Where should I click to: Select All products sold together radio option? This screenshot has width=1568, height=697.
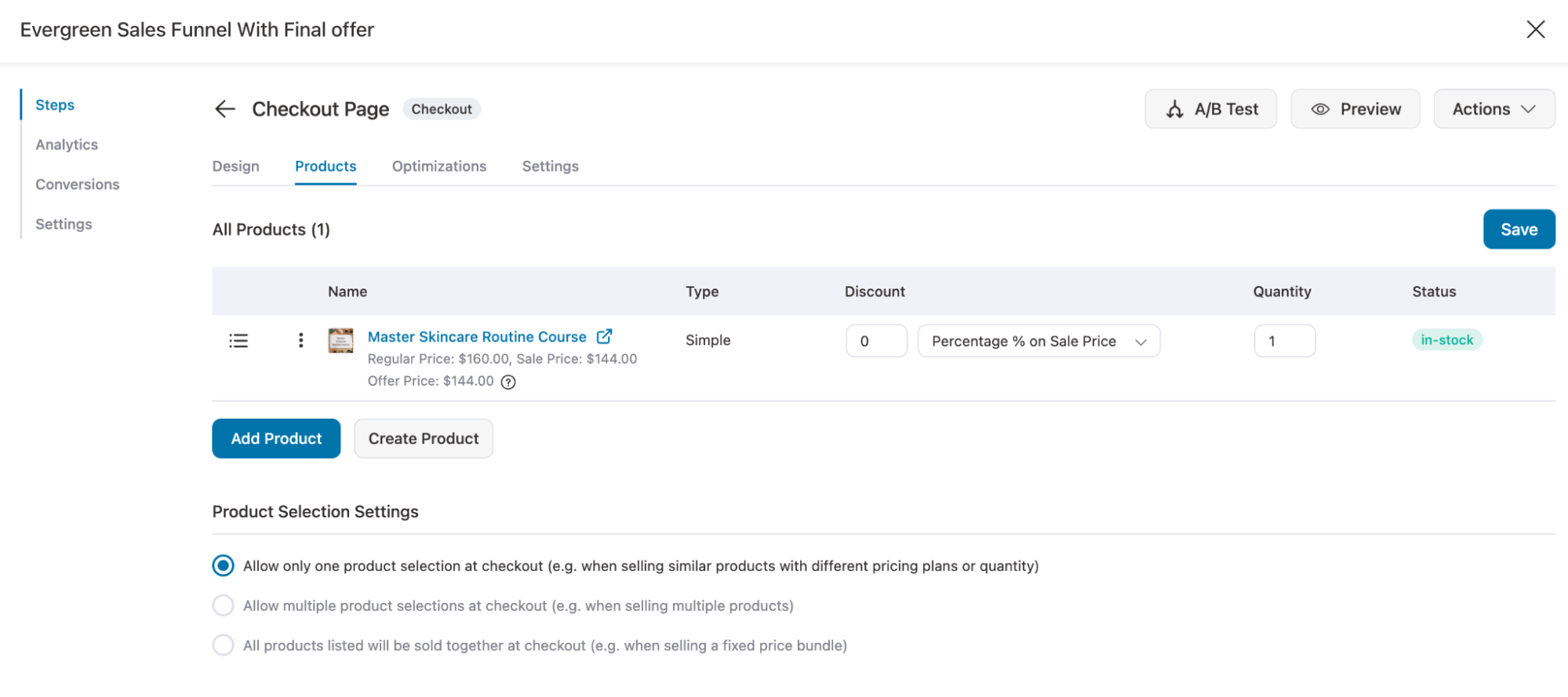(x=224, y=645)
